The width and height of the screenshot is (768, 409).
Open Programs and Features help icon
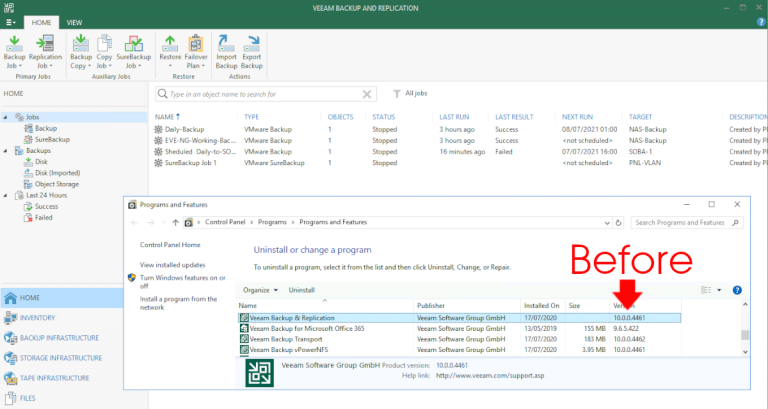[x=737, y=290]
